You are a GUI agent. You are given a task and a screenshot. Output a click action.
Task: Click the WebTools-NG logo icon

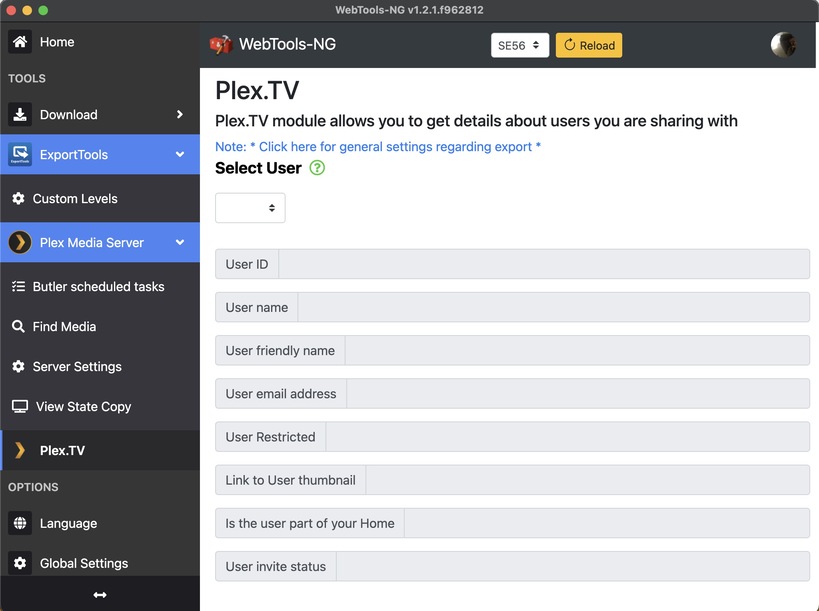(221, 45)
